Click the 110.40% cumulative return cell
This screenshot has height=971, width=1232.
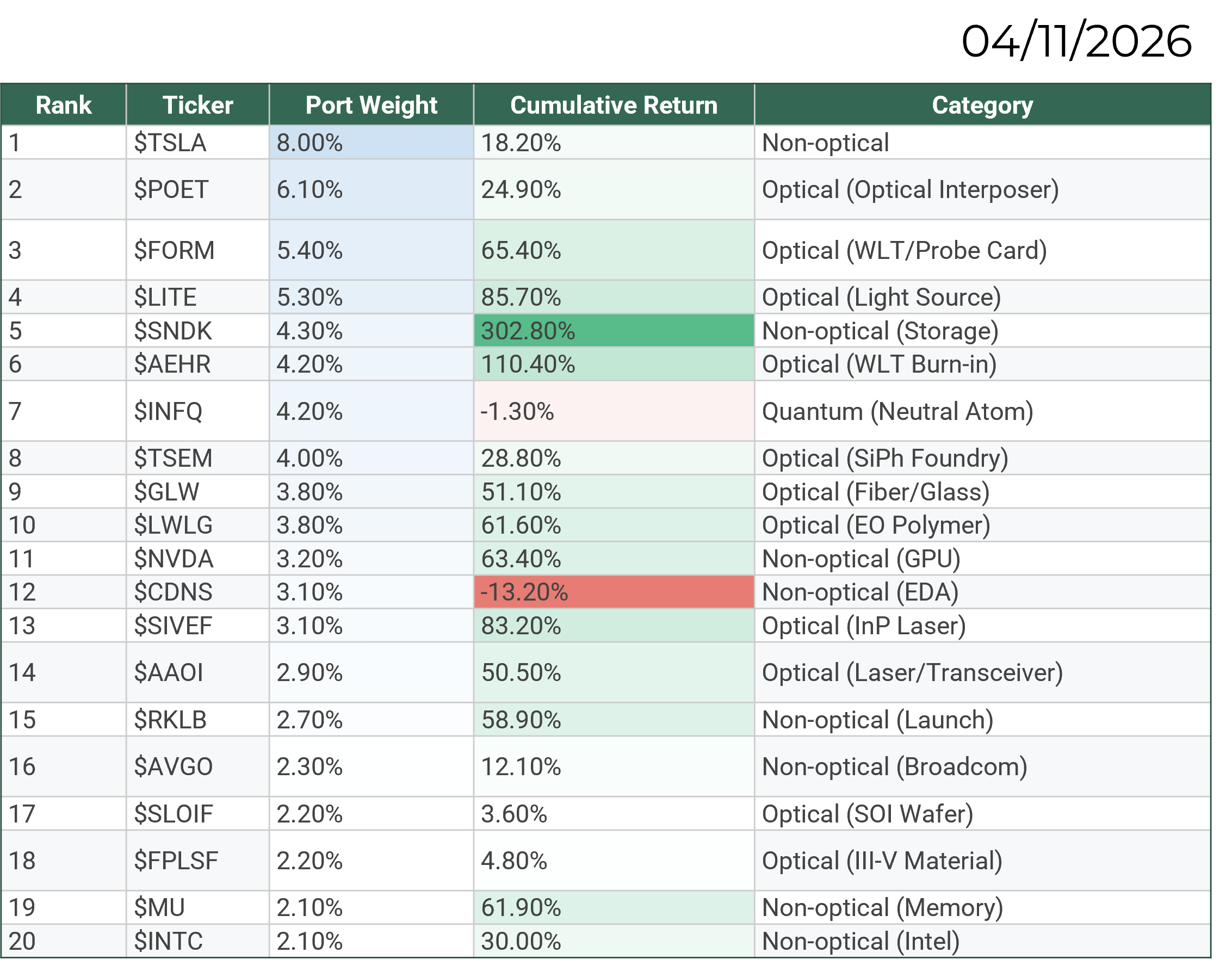tap(614, 364)
